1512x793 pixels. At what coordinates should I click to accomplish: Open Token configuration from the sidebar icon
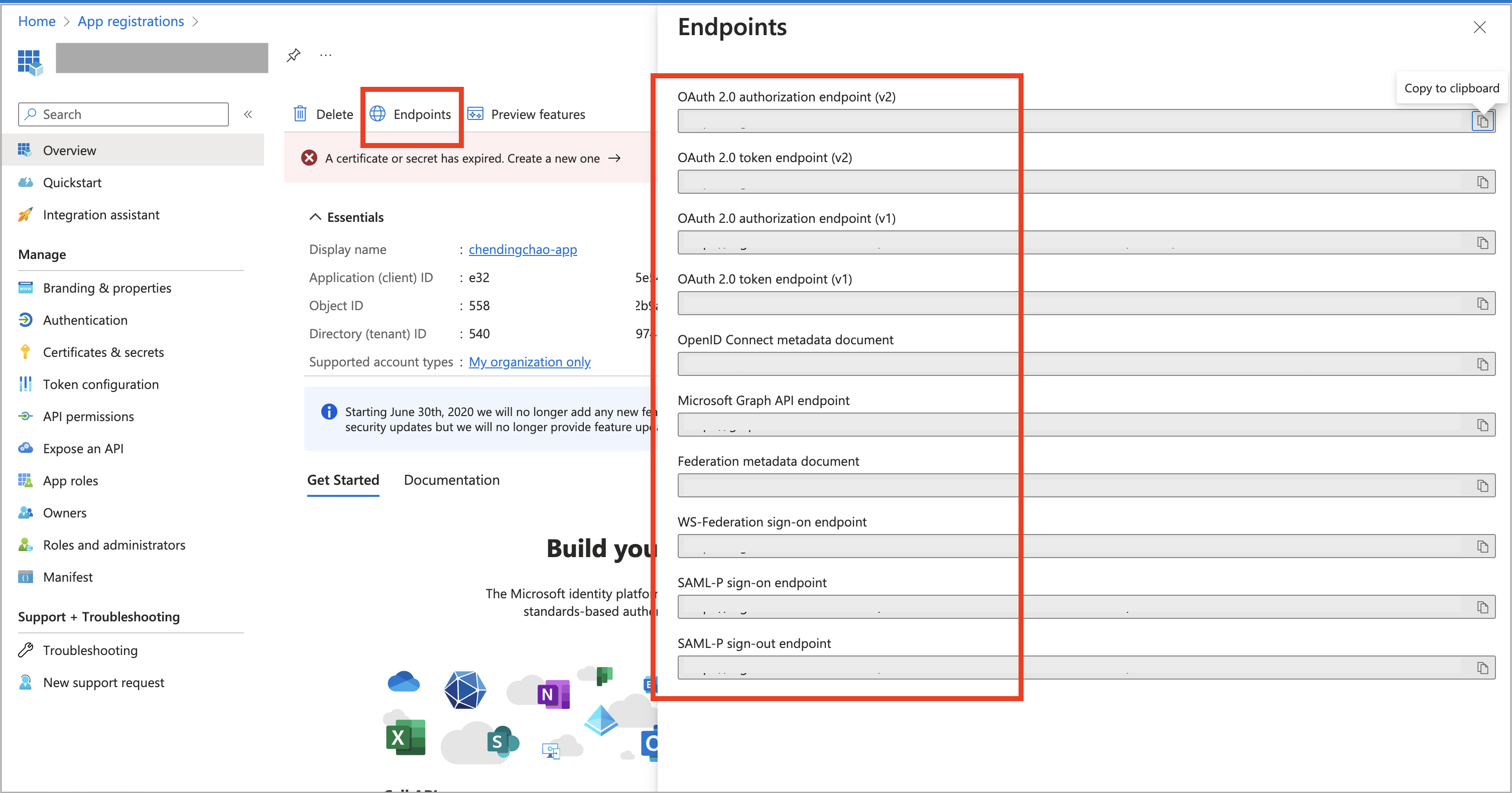(x=25, y=384)
